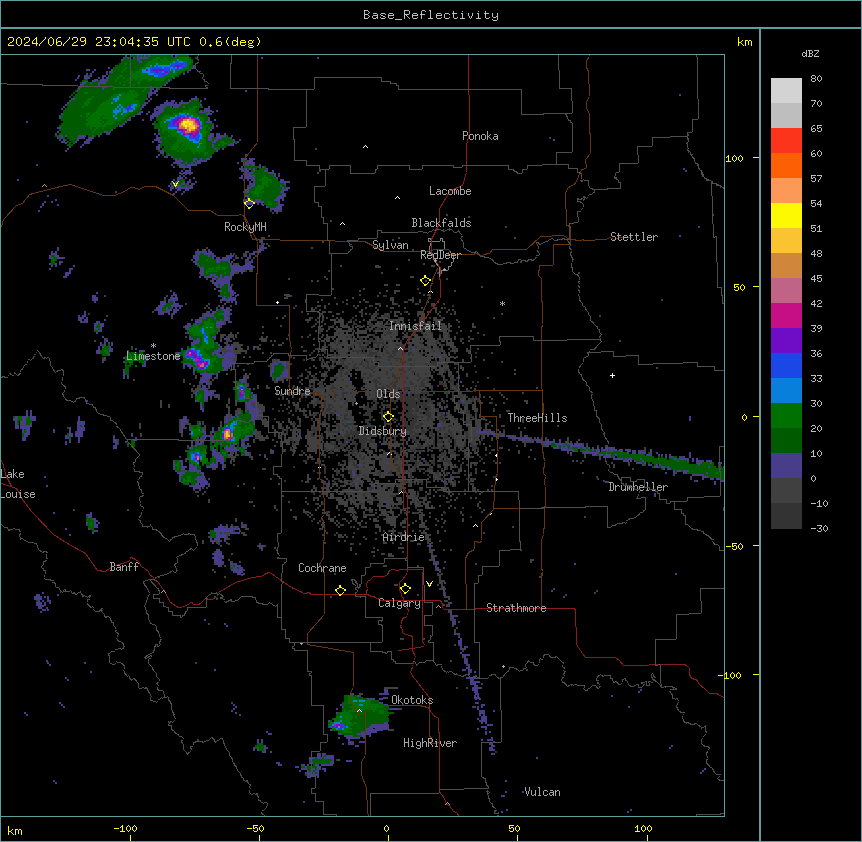862x842 pixels.
Task: Click the Lake Louise label
Action: 18,484
